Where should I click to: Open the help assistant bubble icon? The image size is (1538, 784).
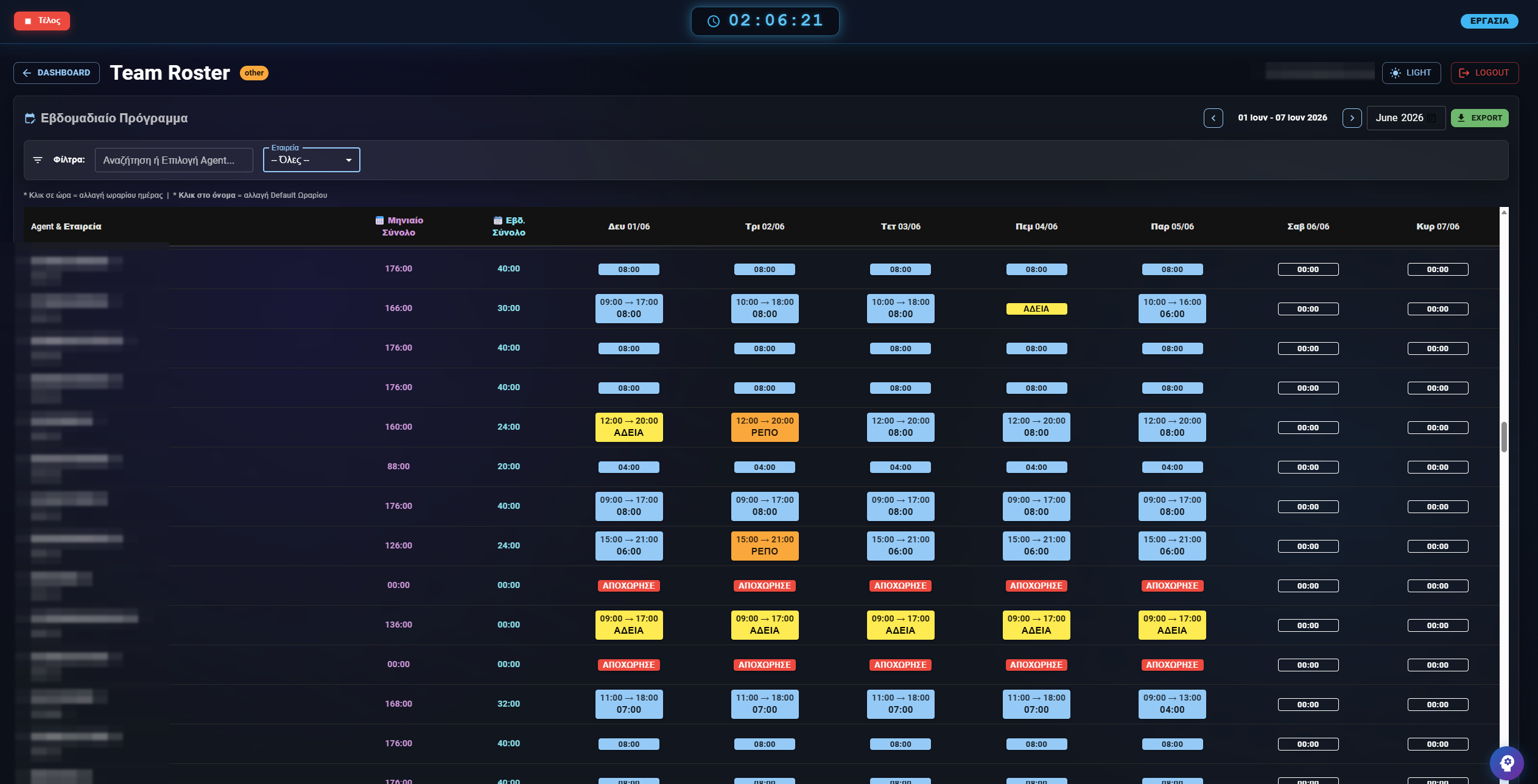1506,763
